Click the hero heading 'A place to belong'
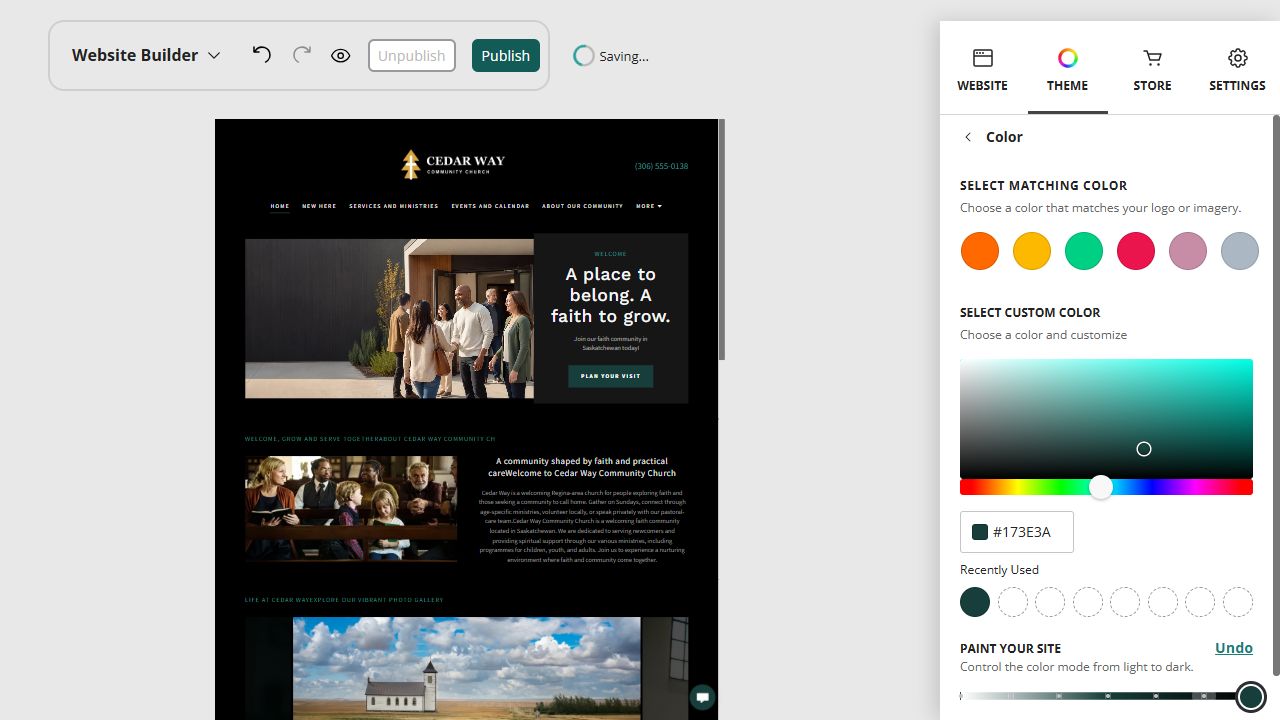Image resolution: width=1280 pixels, height=720 pixels. [611, 295]
